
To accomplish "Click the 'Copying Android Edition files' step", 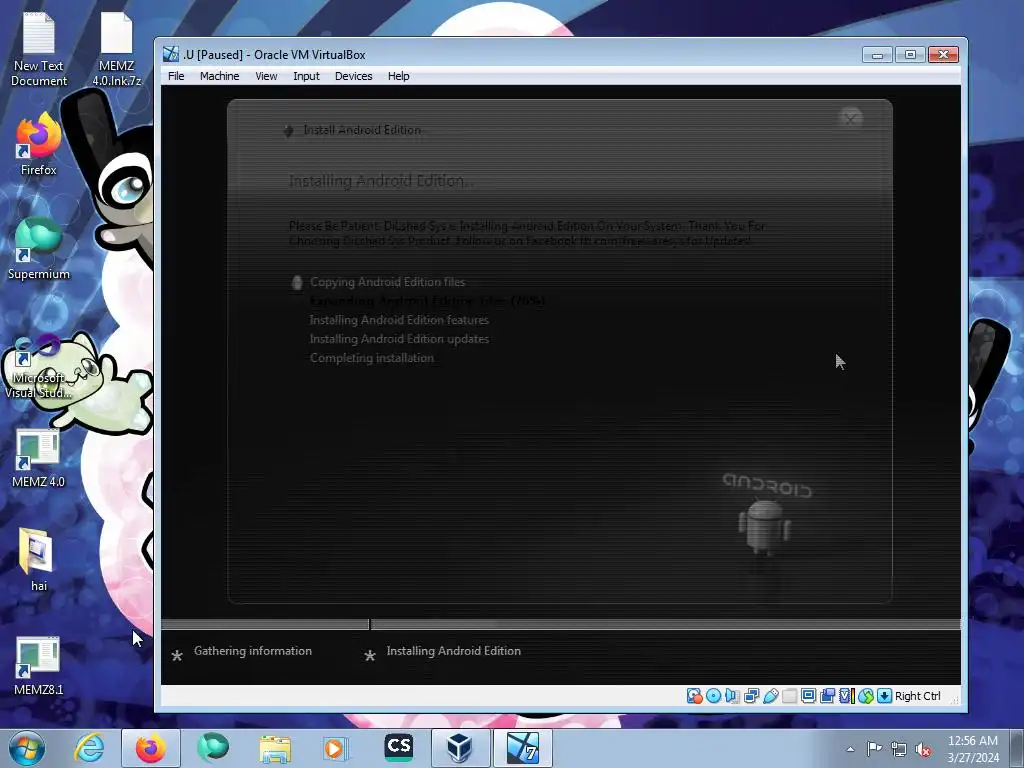I will click(387, 282).
